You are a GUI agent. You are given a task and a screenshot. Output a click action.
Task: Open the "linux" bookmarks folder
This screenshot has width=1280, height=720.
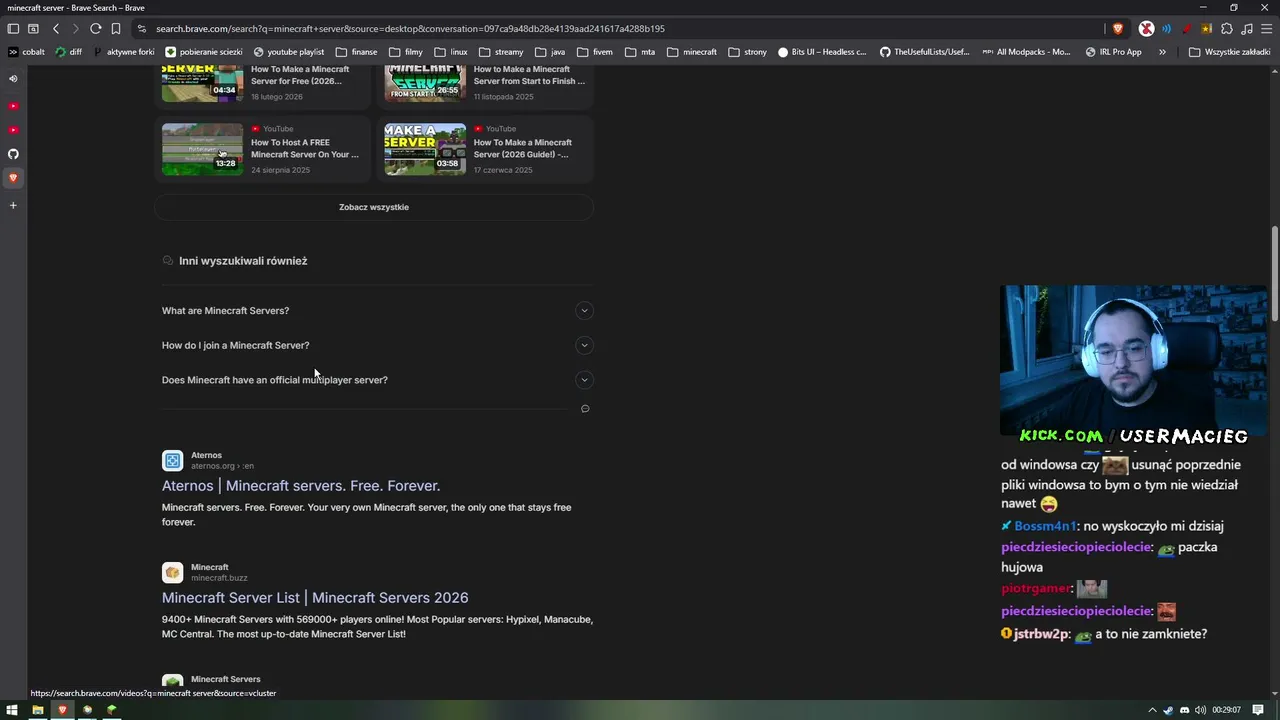click(x=451, y=52)
